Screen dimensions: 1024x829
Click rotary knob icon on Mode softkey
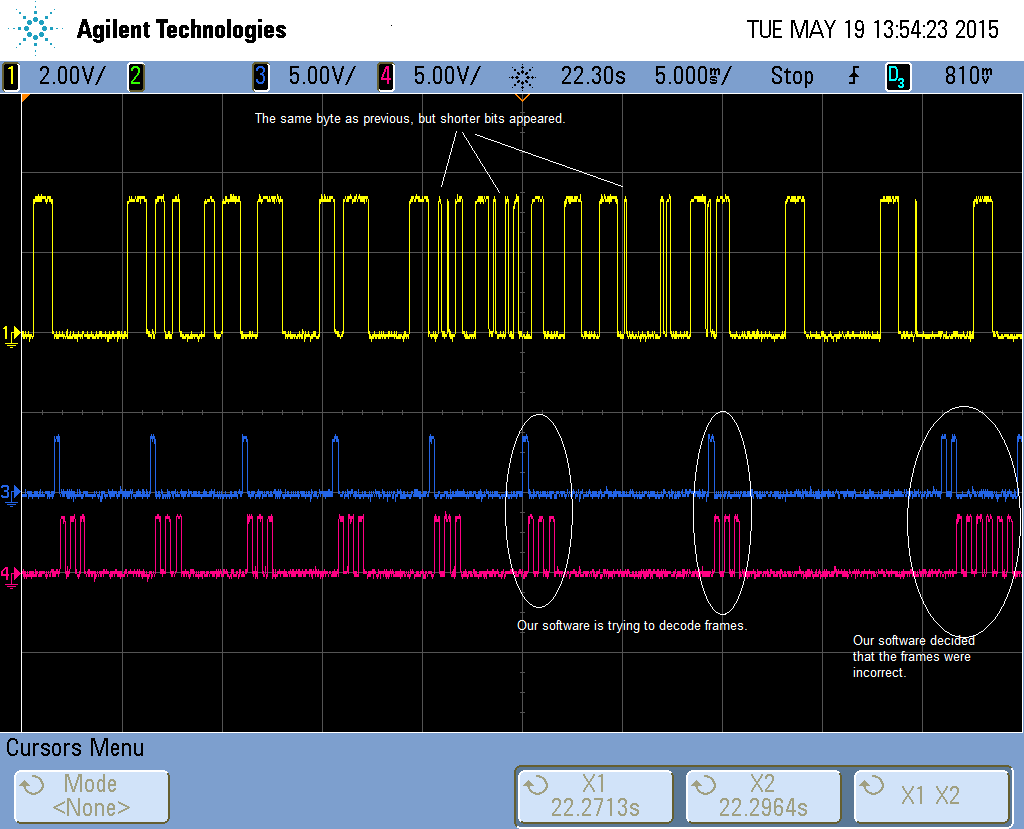coord(31,785)
